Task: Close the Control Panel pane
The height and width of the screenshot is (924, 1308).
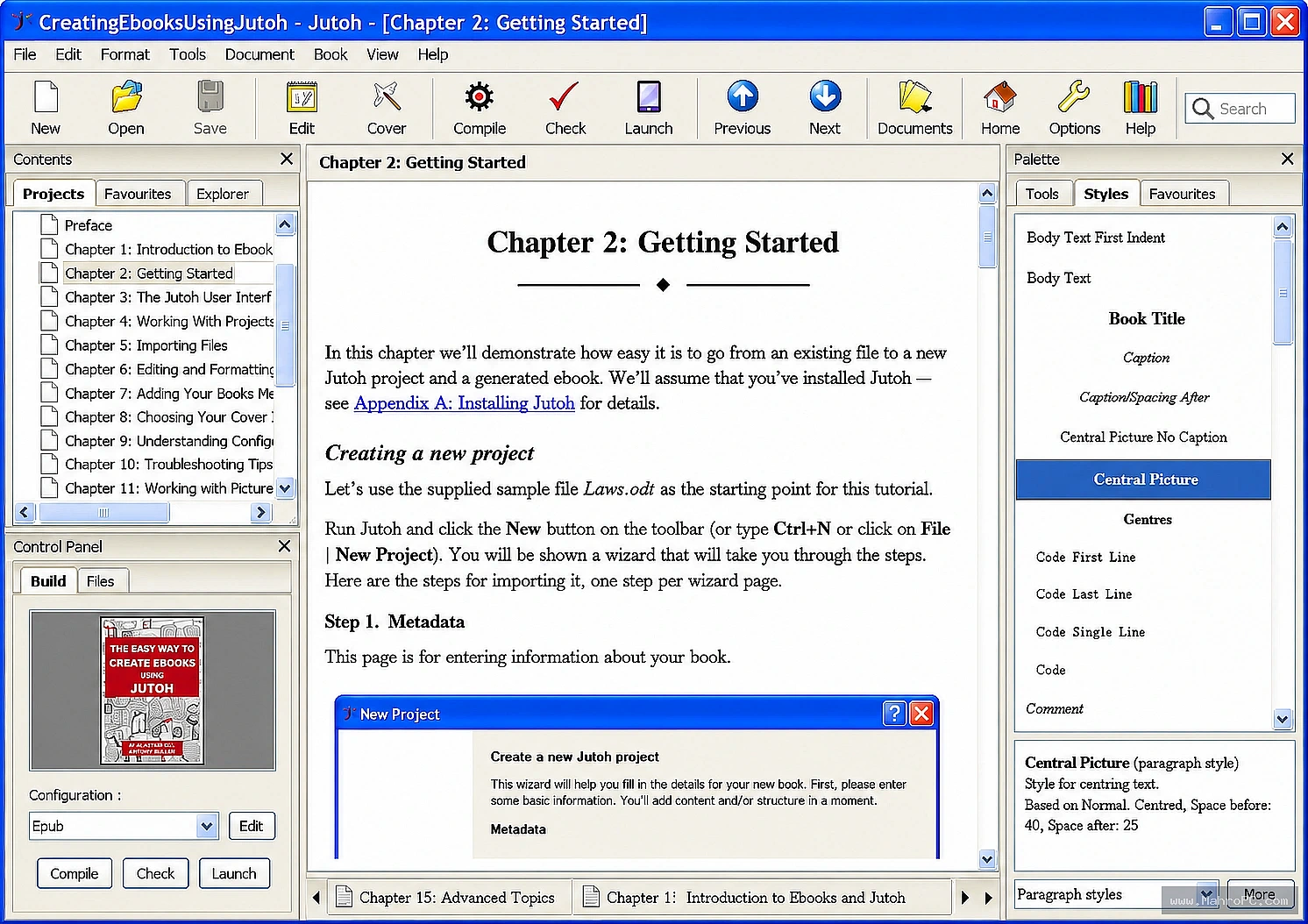Action: tap(284, 546)
